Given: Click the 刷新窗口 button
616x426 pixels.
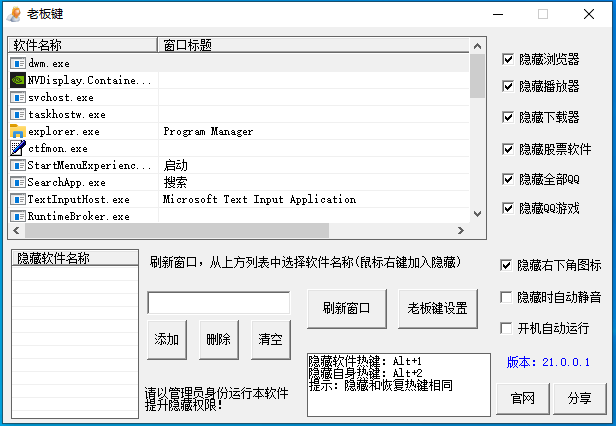Looking at the screenshot, I should coord(348,308).
